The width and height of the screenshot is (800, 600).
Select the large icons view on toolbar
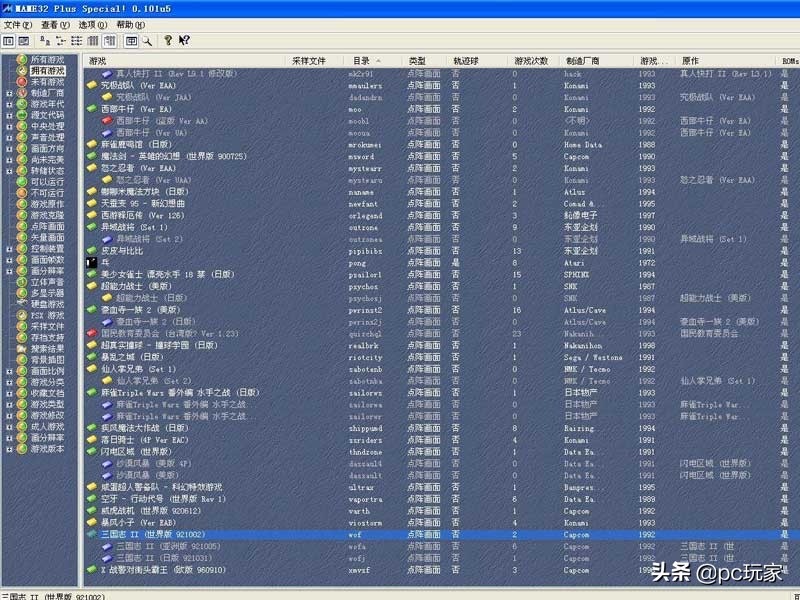[44, 41]
